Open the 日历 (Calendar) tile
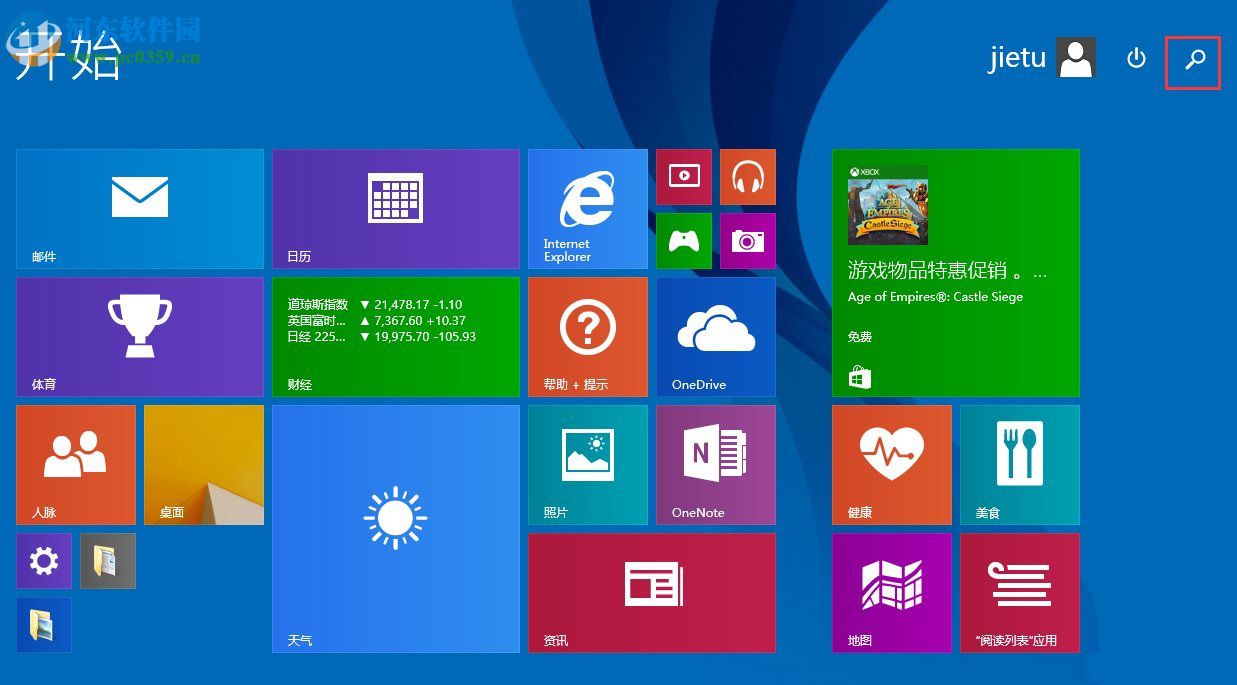Image resolution: width=1237 pixels, height=685 pixels. (x=395, y=208)
